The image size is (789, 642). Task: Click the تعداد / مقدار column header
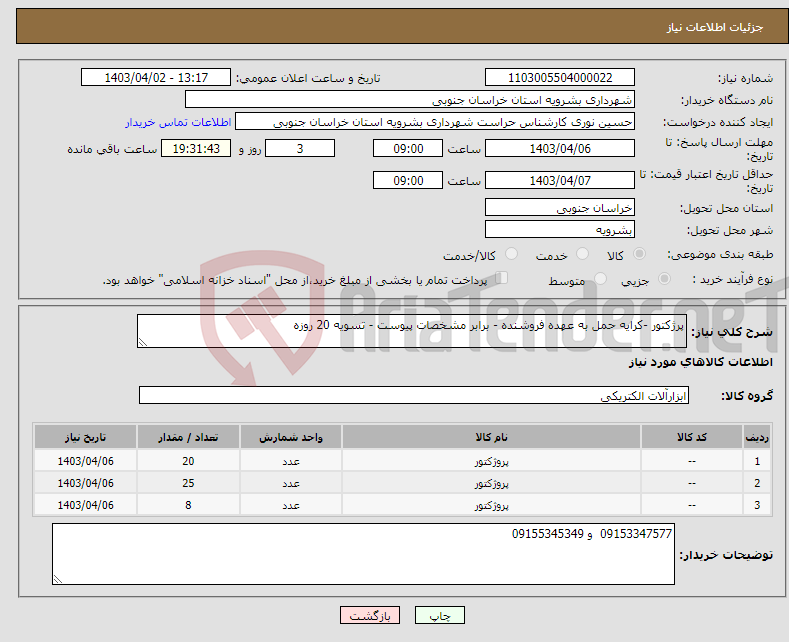click(188, 437)
